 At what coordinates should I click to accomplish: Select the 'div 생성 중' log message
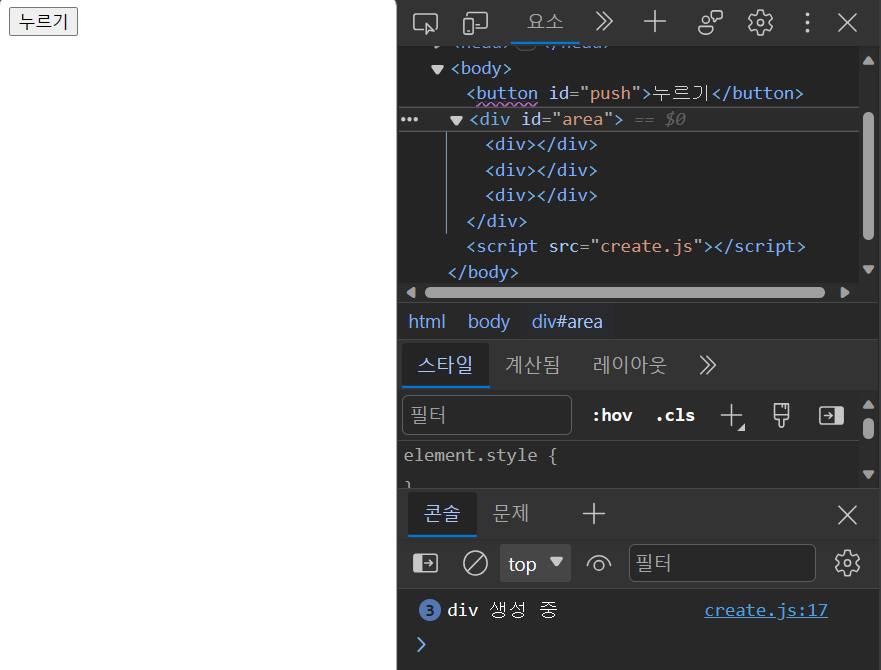pyautogui.click(x=502, y=610)
